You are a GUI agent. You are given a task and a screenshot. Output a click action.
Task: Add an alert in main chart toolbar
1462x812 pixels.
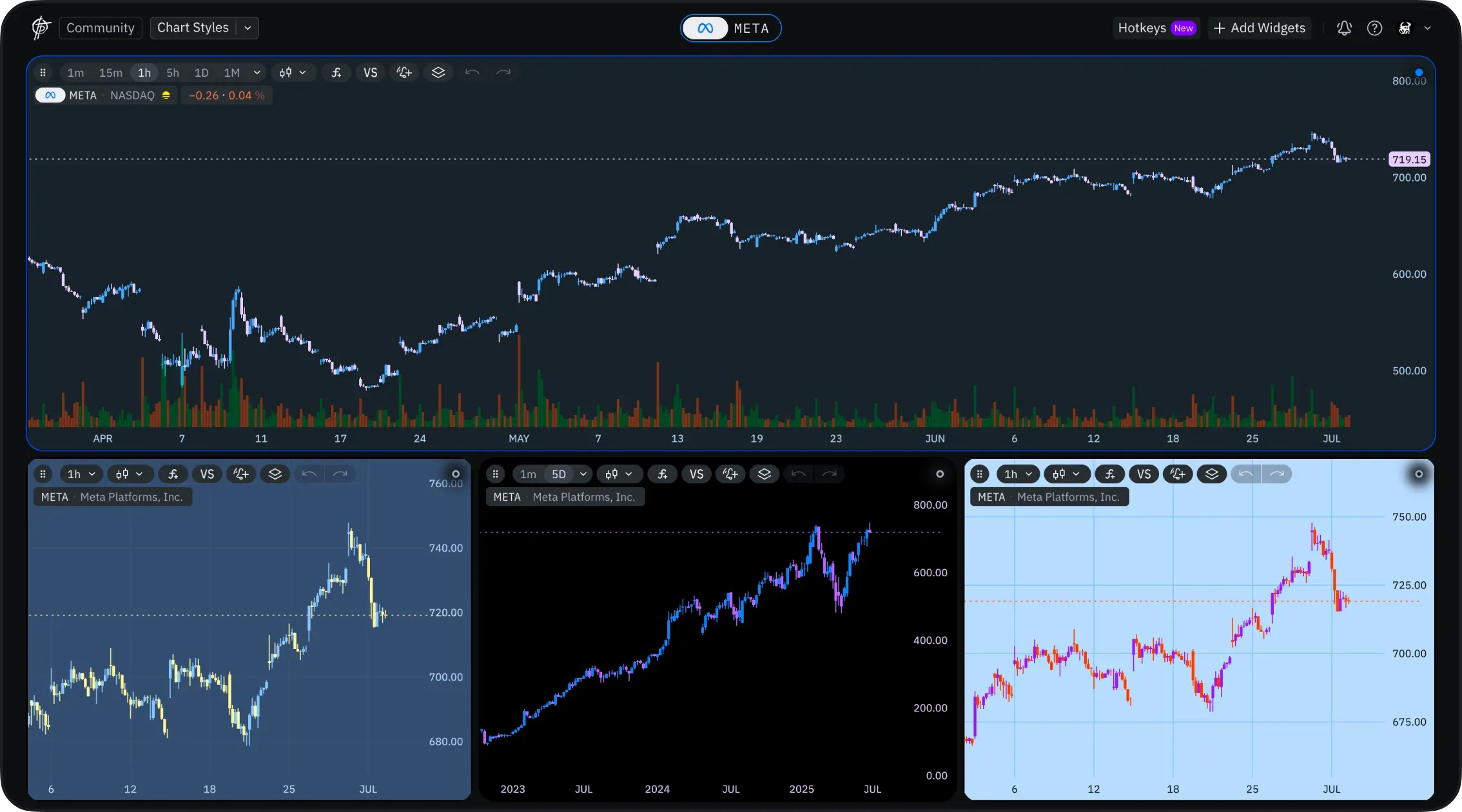(x=404, y=73)
